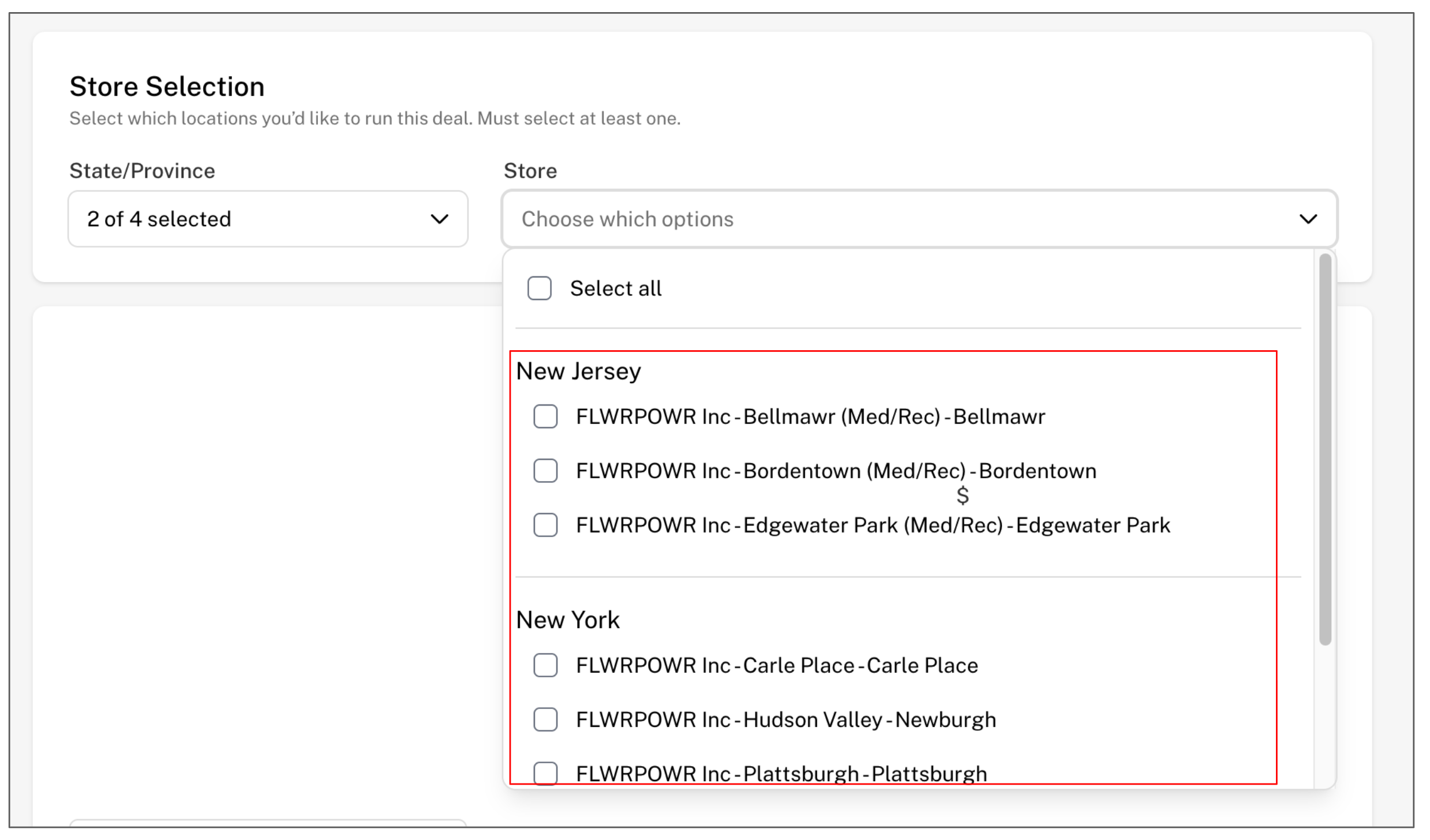Viewport: 1430px width, 840px height.
Task: Choose FLWRPOWR Inc Carle Place label
Action: (x=776, y=665)
